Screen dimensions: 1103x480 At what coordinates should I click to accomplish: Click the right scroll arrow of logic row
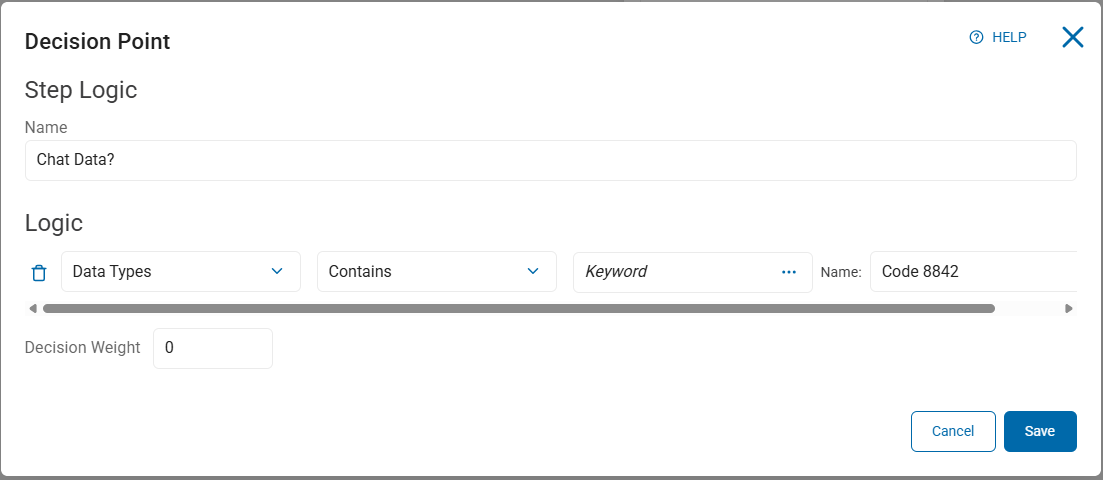pyautogui.click(x=1069, y=309)
